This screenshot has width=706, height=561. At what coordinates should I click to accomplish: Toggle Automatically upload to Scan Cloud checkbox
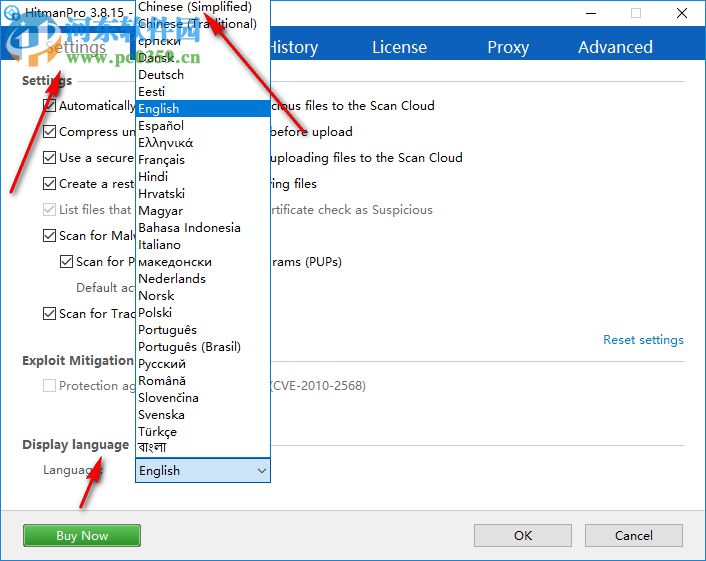tap(50, 106)
